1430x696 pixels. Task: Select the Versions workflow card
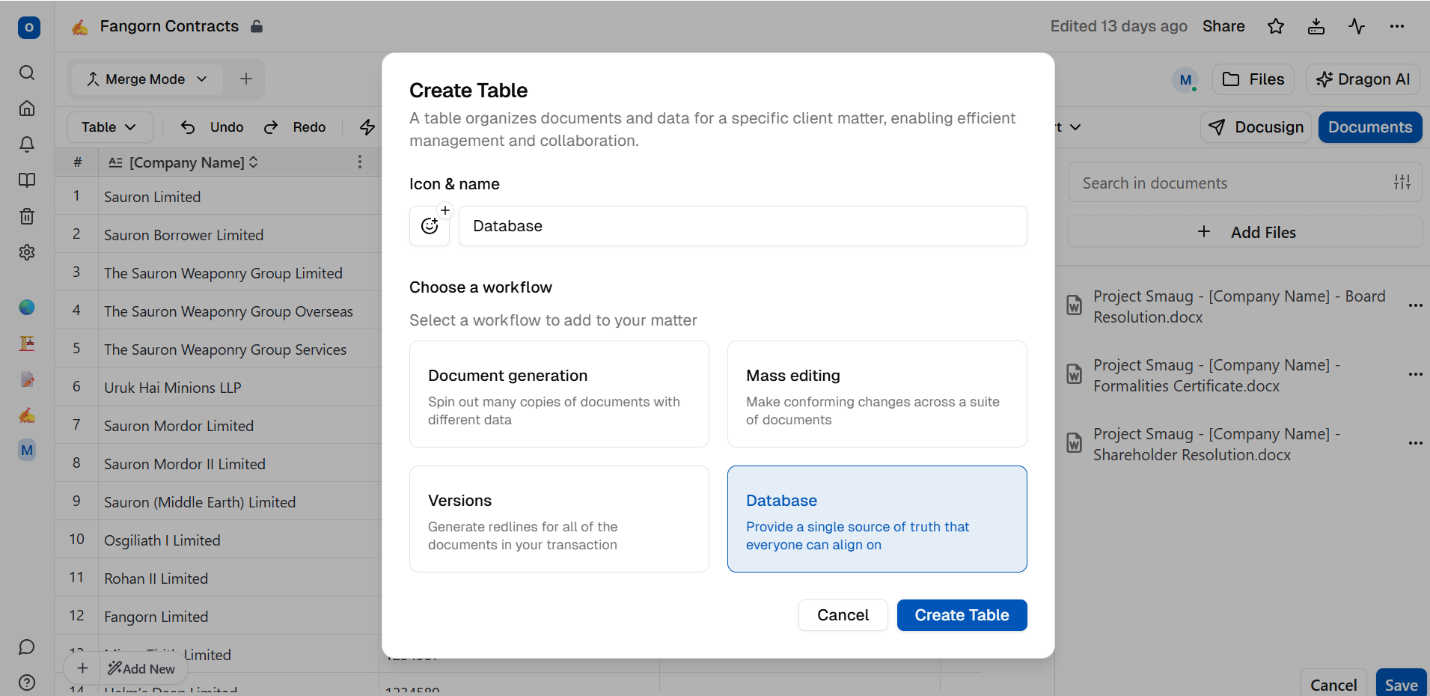coord(559,519)
